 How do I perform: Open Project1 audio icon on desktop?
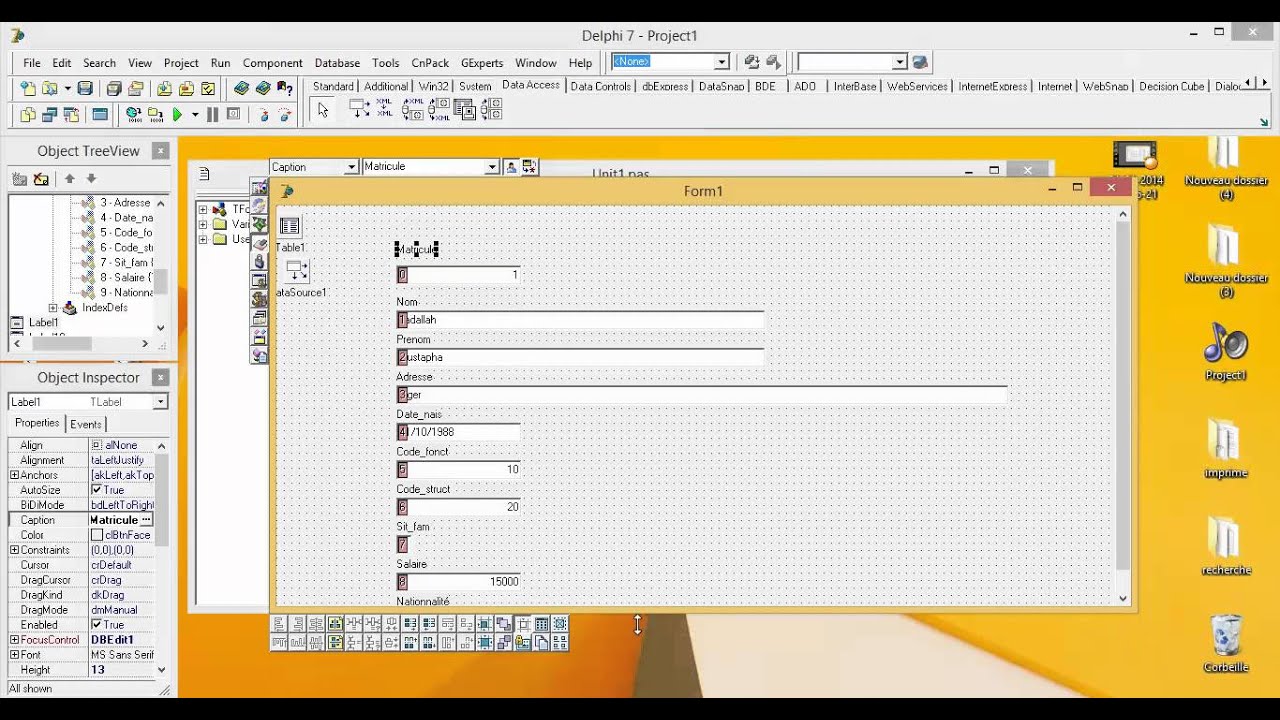point(1226,352)
